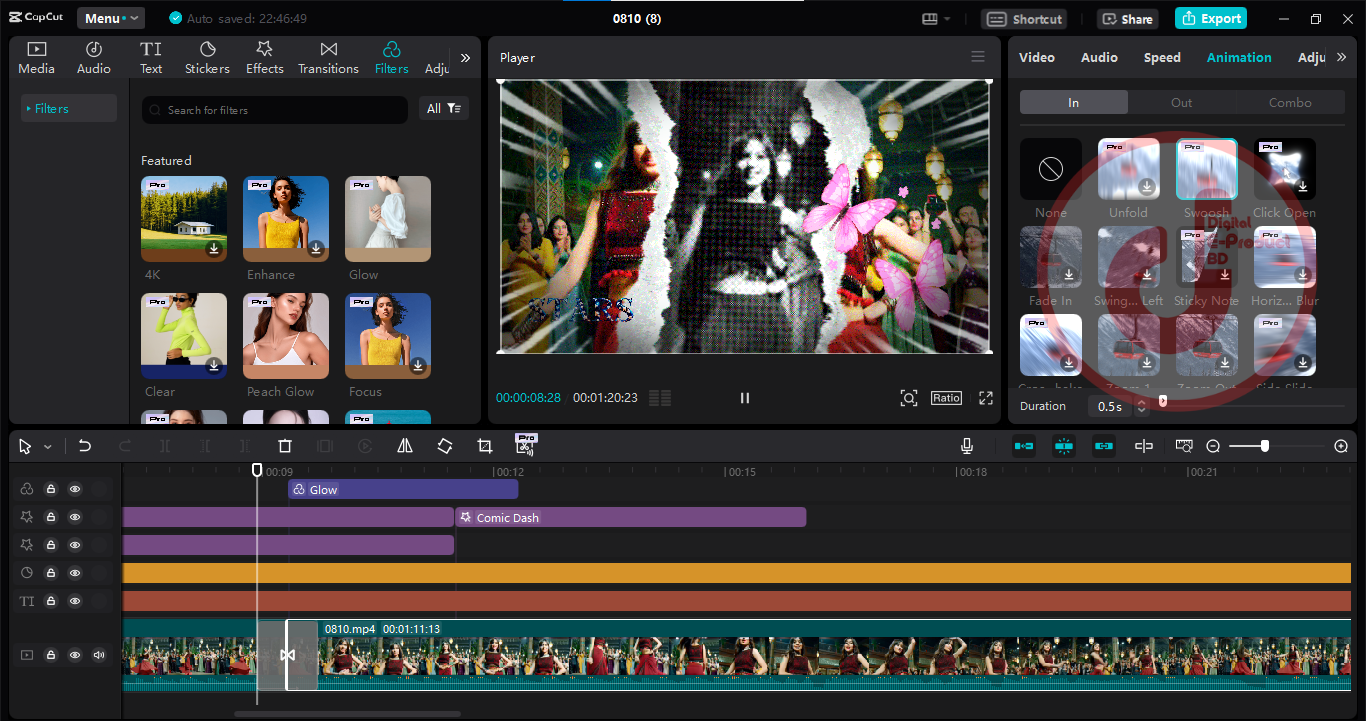The width and height of the screenshot is (1366, 726).
Task: Select the Unfold animation
Action: click(1129, 169)
